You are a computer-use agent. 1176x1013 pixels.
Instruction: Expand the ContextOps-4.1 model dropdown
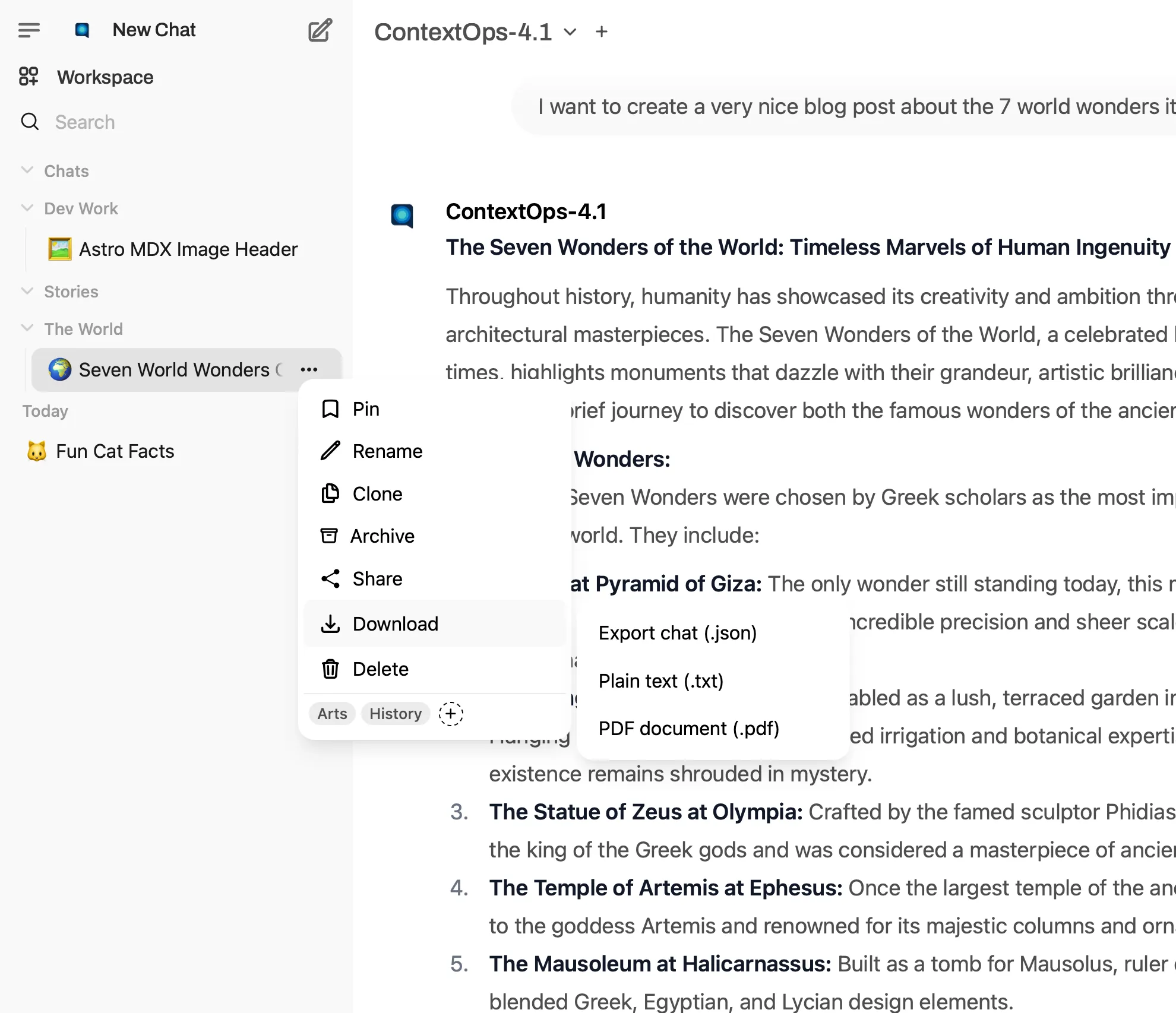[x=570, y=32]
